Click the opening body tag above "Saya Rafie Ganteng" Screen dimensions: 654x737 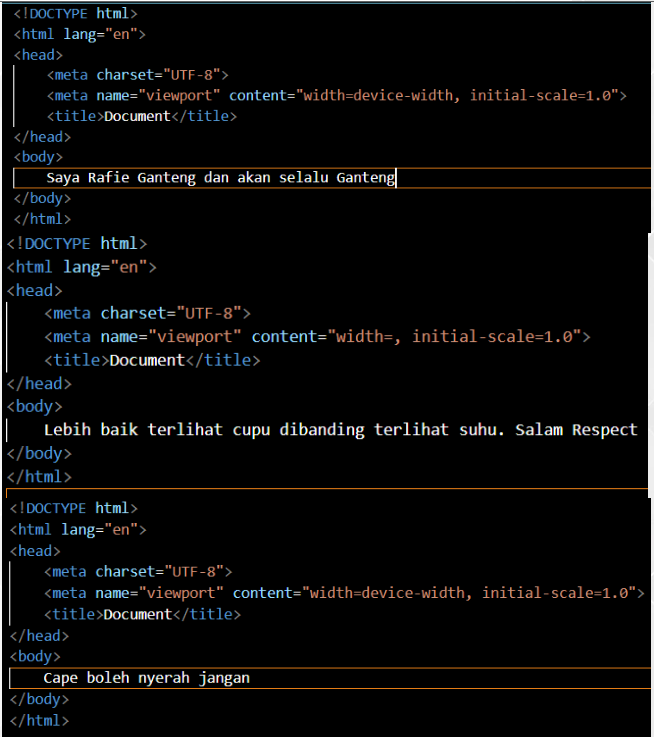point(38,157)
